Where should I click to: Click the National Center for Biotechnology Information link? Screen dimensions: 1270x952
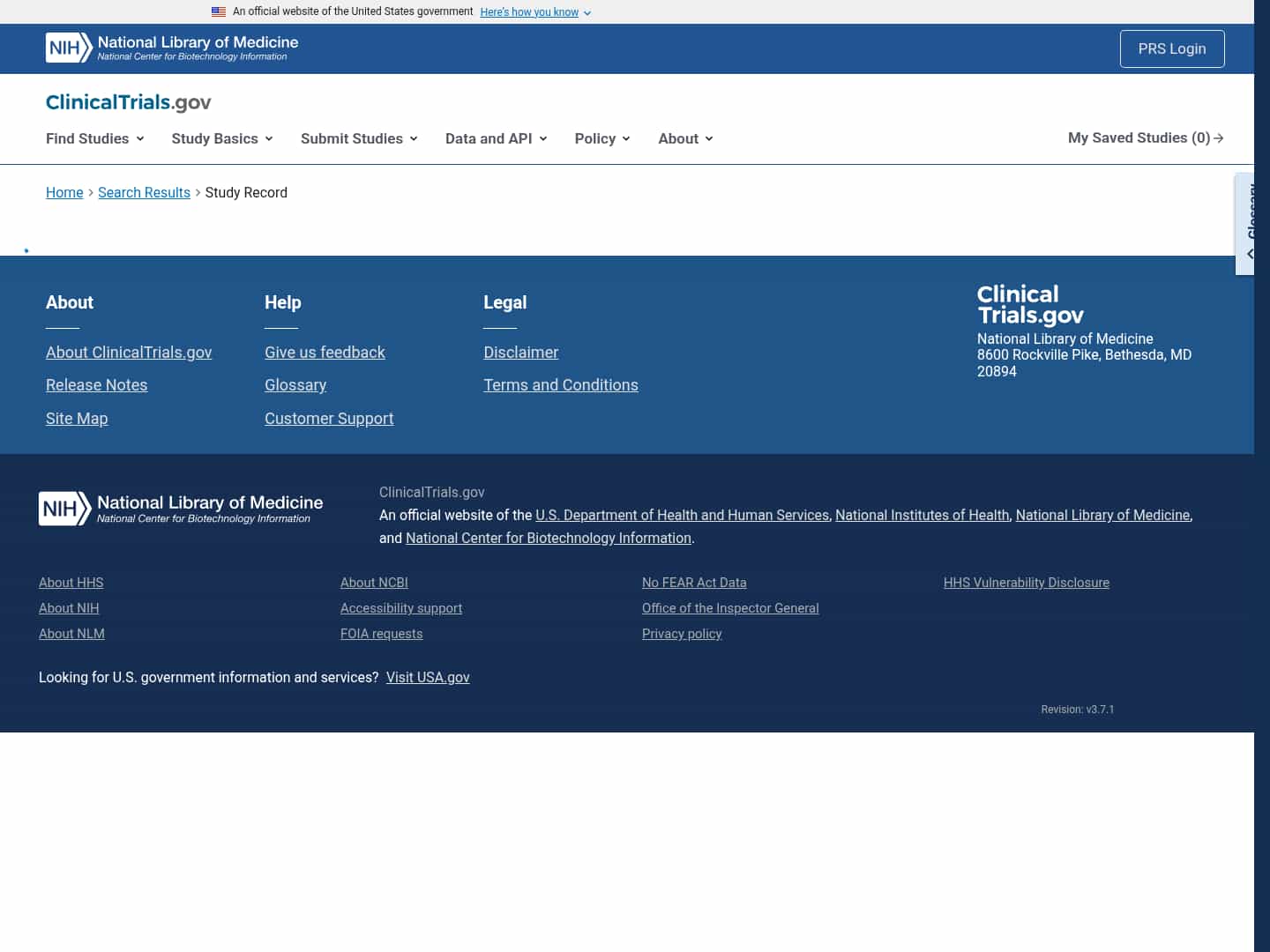[x=549, y=538]
